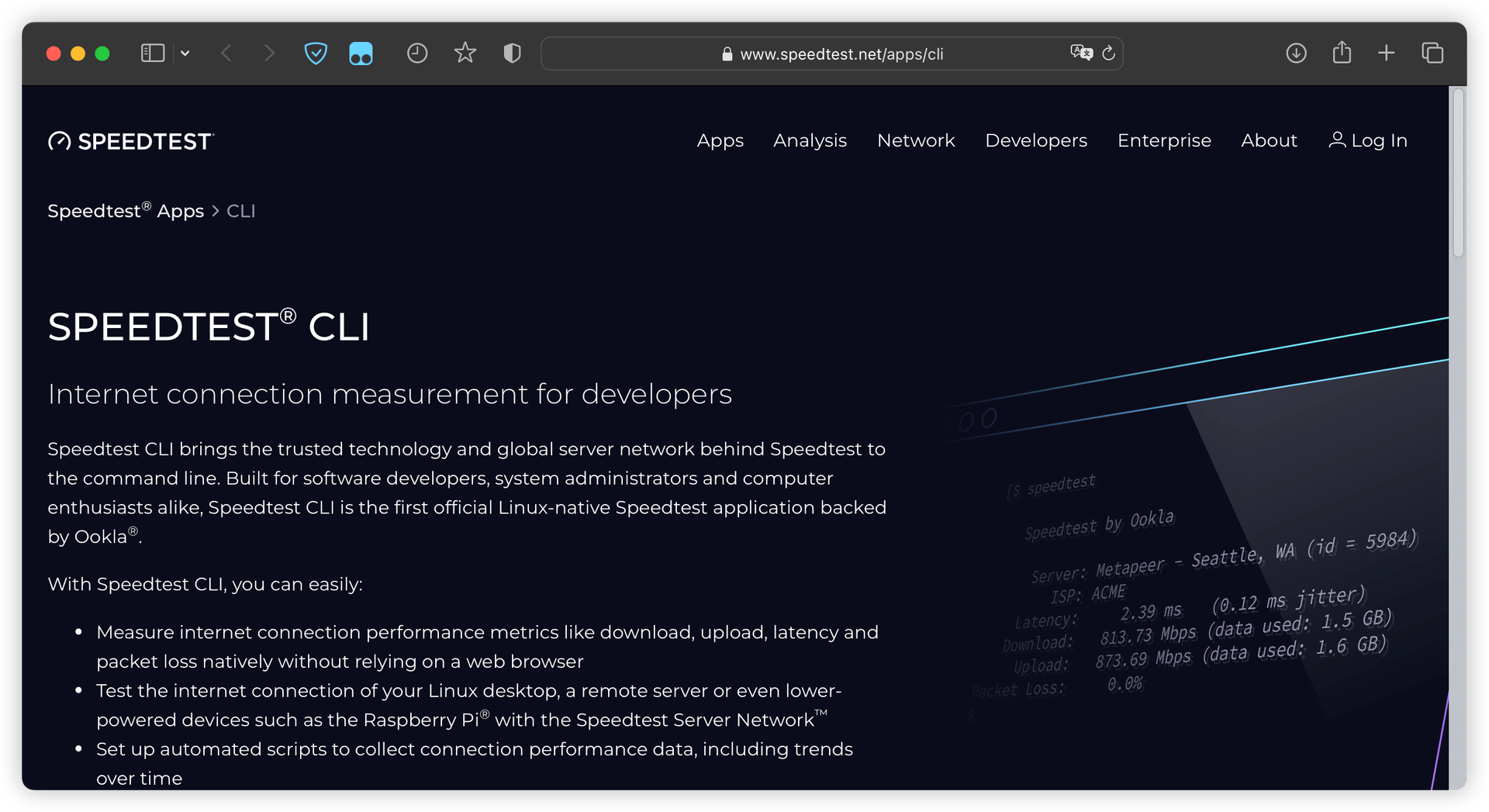Click the star bookmark icon
The image size is (1489, 812).
pos(465,54)
